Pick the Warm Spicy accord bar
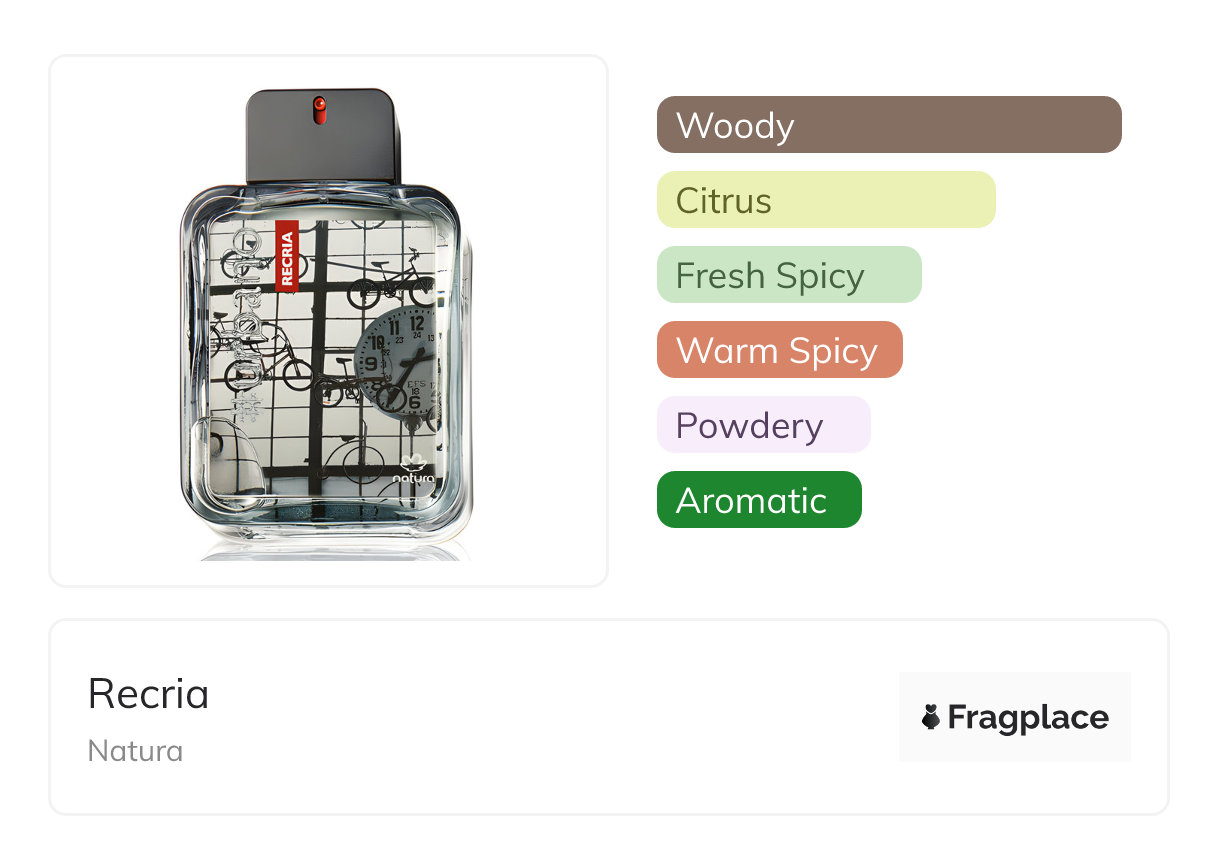This screenshot has width=1218, height=864. (779, 350)
